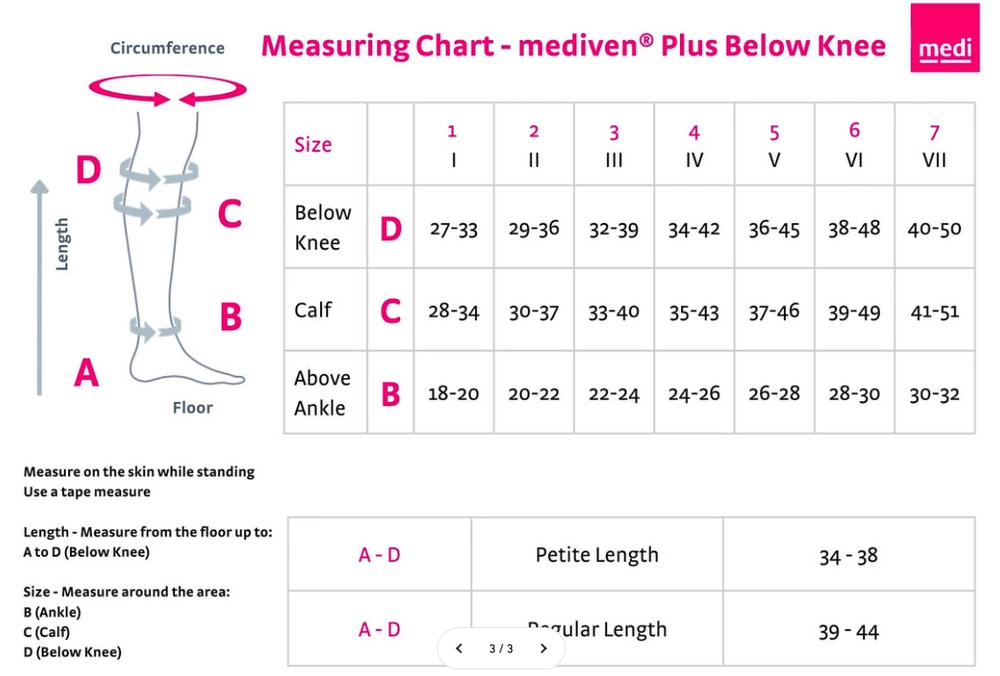Go to the next image using right chevron

point(543,649)
